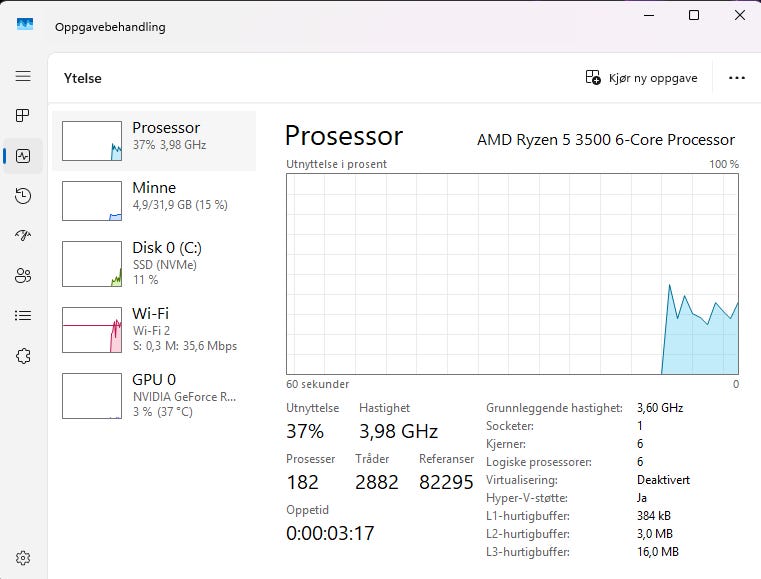Click Wi-Fi throughput text S: 0,3 M: 35,6 Mbps
Screen dimensions: 761x579
[185, 346]
